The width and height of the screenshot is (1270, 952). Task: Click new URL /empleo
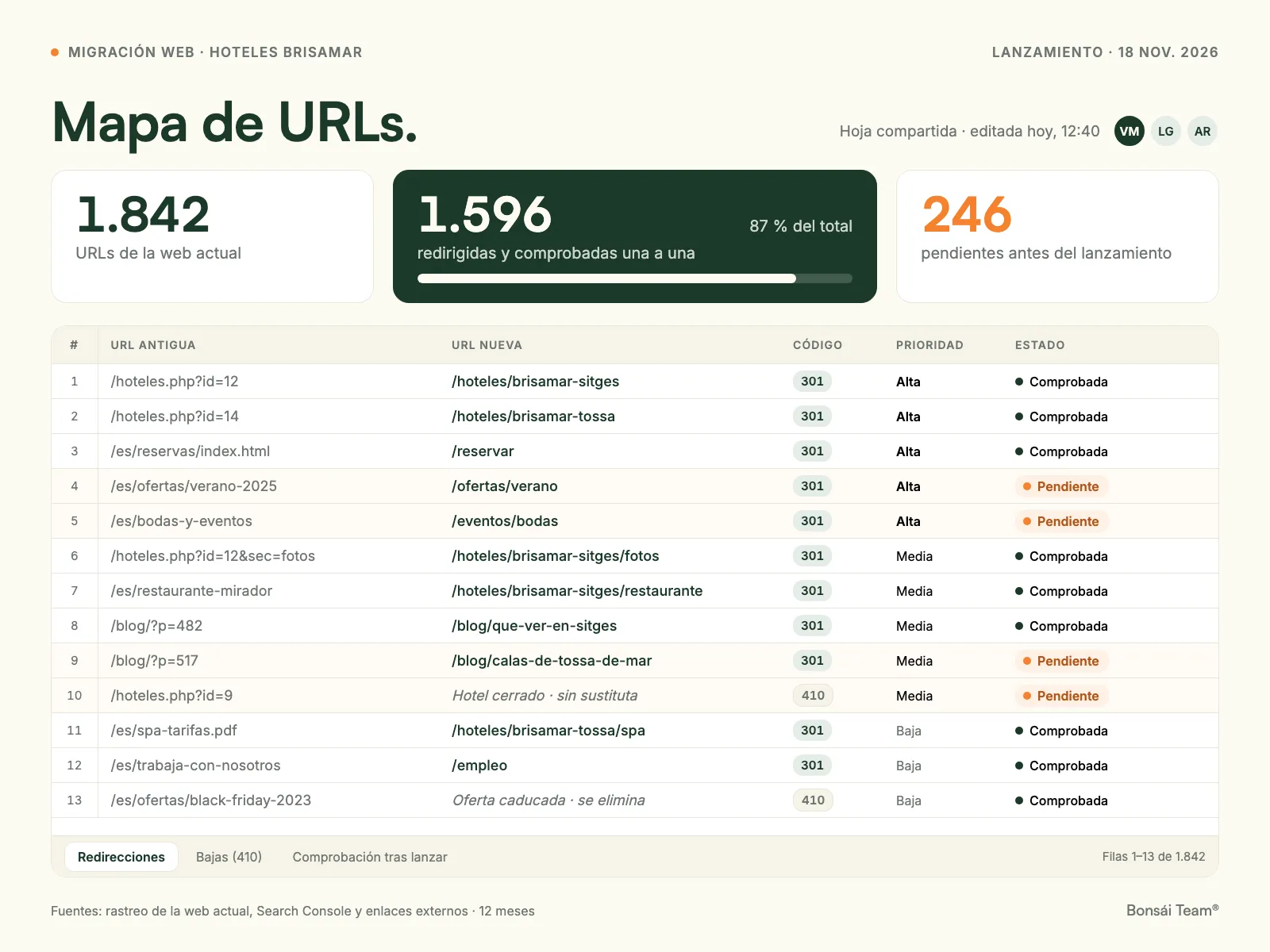pos(479,766)
